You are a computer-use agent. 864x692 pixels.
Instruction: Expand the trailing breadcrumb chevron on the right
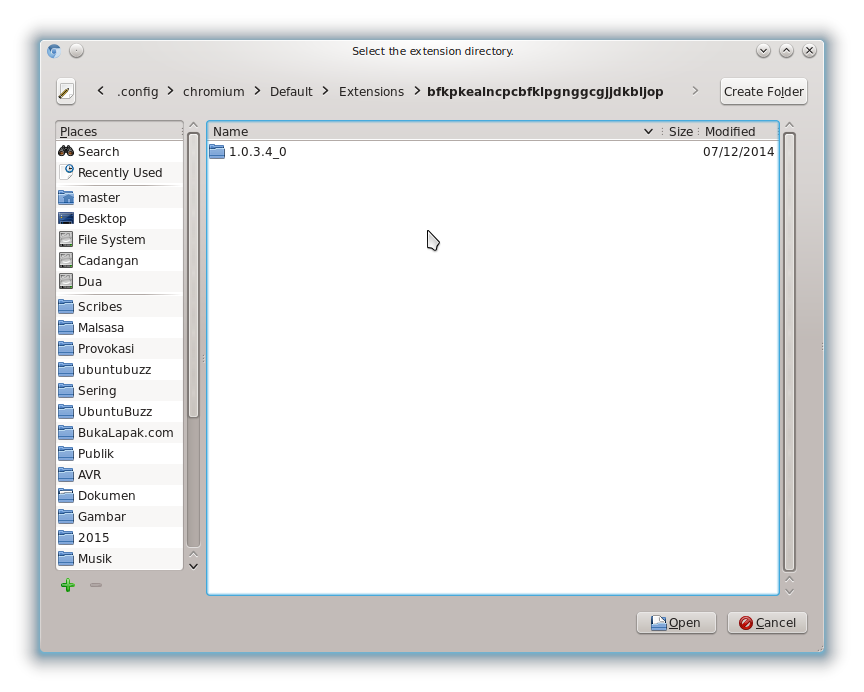[695, 91]
